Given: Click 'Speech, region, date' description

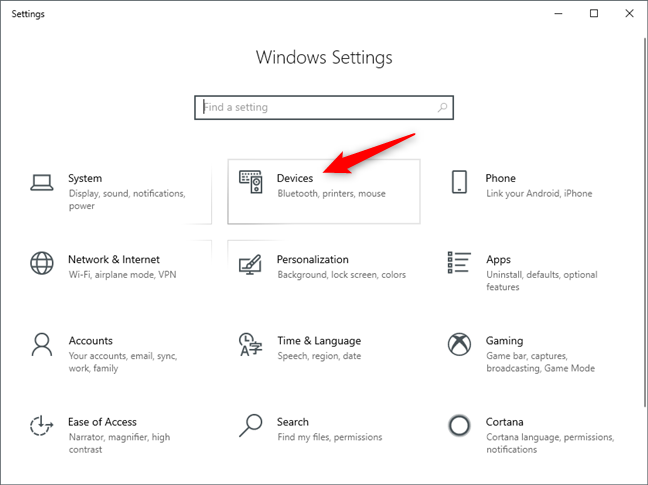Looking at the screenshot, I should (x=319, y=356).
